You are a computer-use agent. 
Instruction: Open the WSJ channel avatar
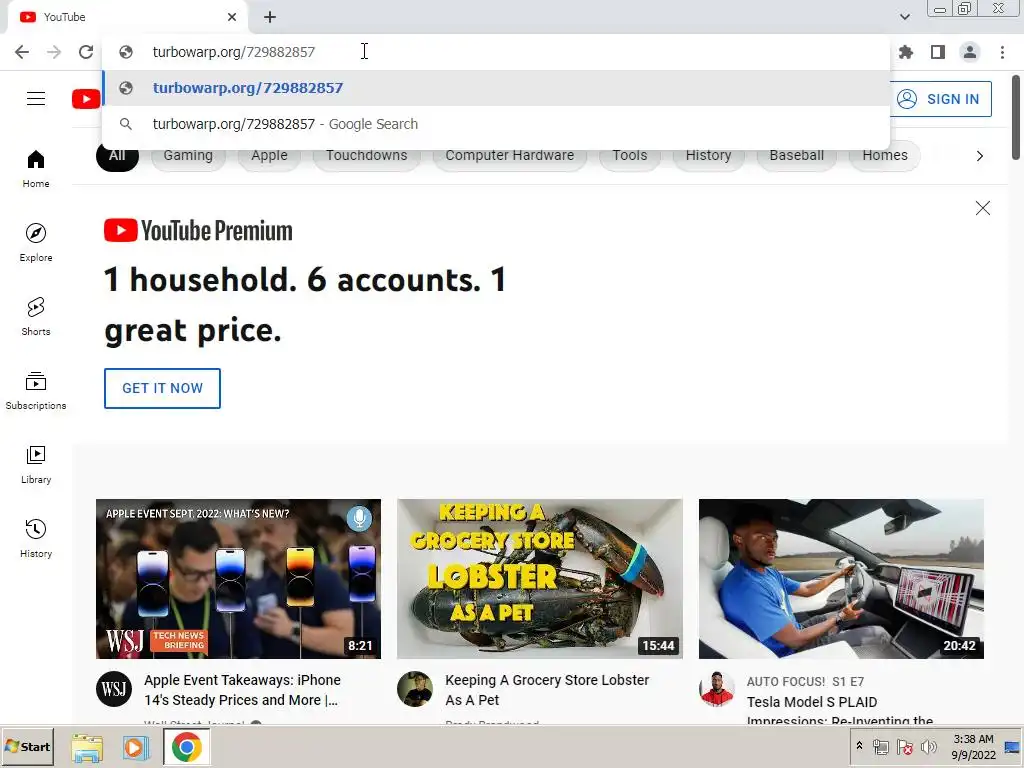(114, 689)
